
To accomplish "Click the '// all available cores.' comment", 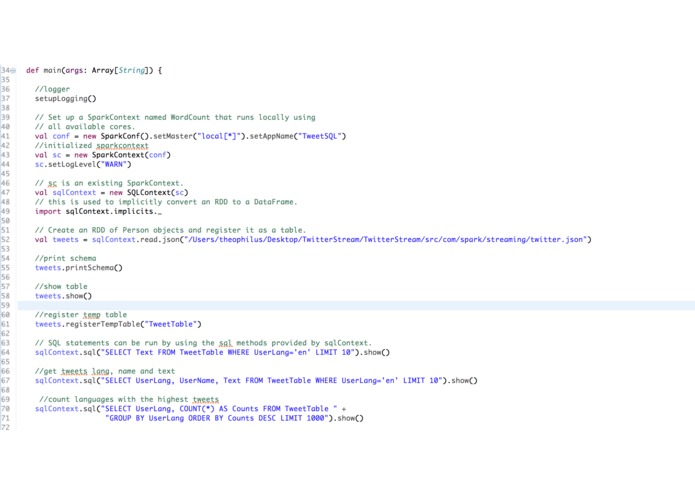I will (x=85, y=127).
